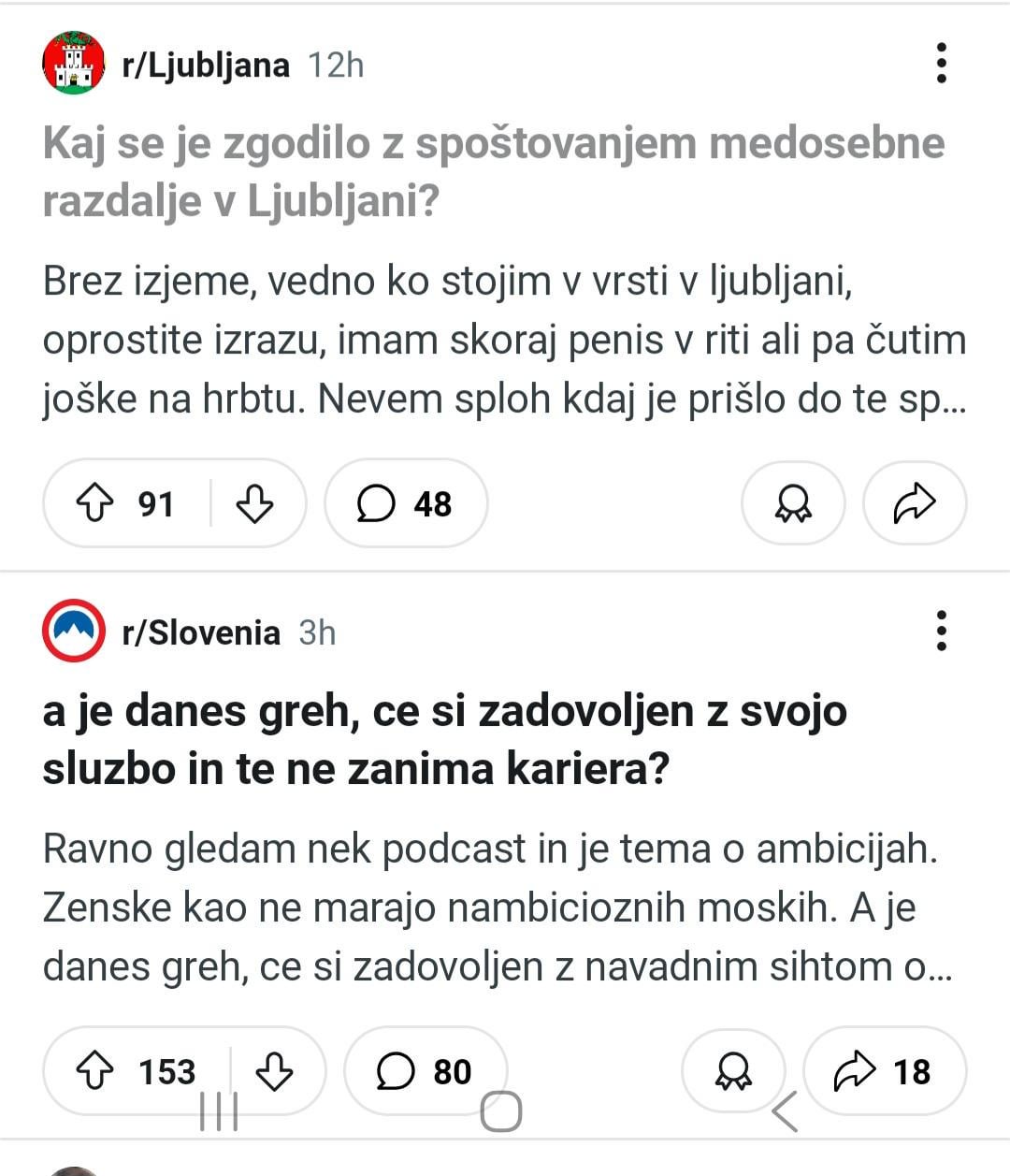This screenshot has width=1010, height=1176.
Task: Tap the Android recent apps navigation button
Action: click(x=220, y=1111)
